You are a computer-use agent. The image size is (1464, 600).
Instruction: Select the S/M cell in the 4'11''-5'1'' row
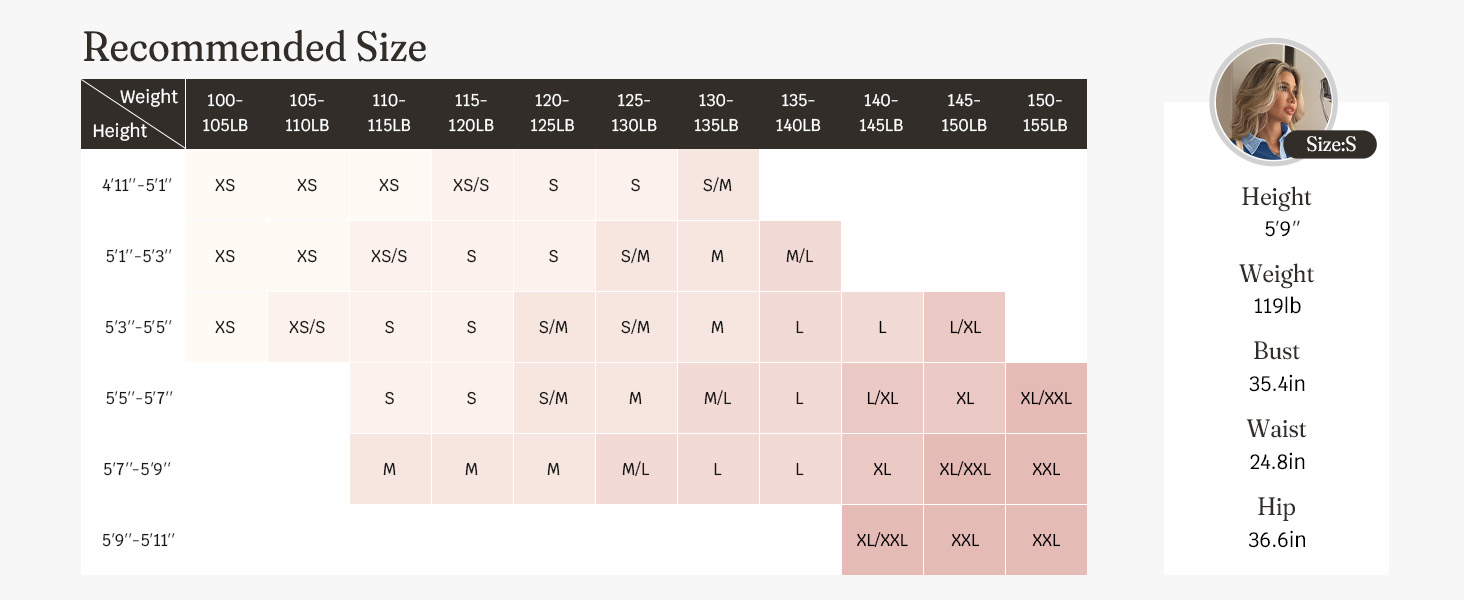717,185
